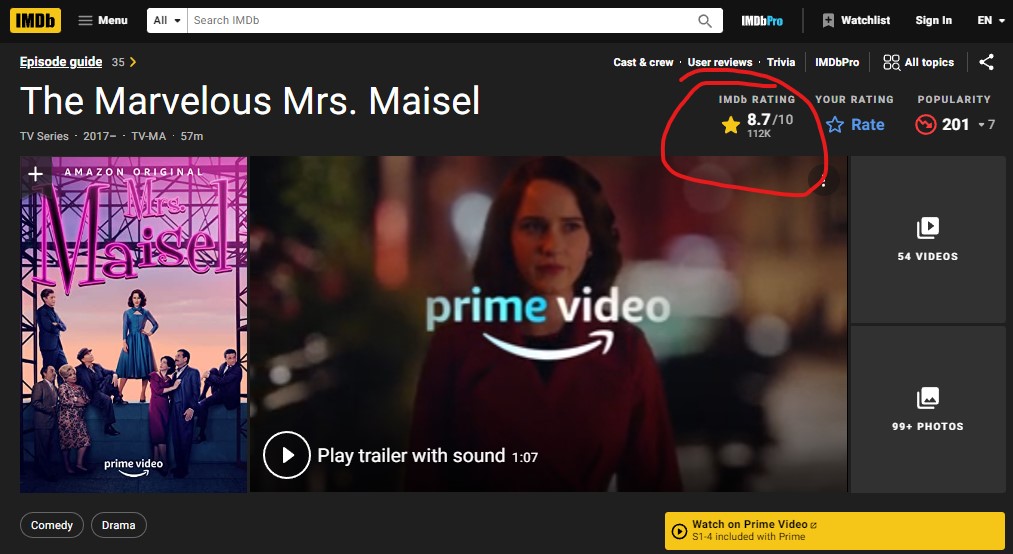Click the yellow IMDb rating star
This screenshot has height=554, width=1013.
pos(731,125)
